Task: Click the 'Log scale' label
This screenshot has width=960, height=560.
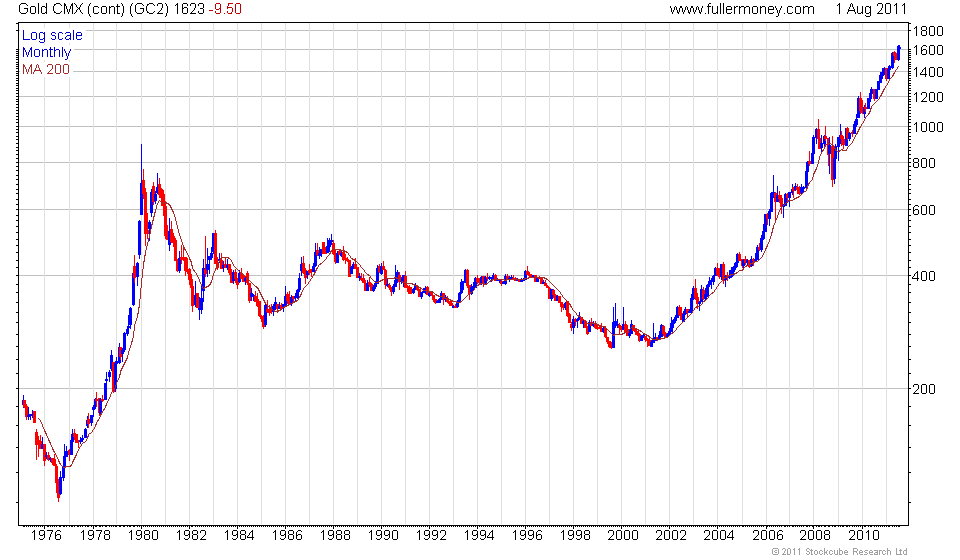Action: click(x=52, y=35)
